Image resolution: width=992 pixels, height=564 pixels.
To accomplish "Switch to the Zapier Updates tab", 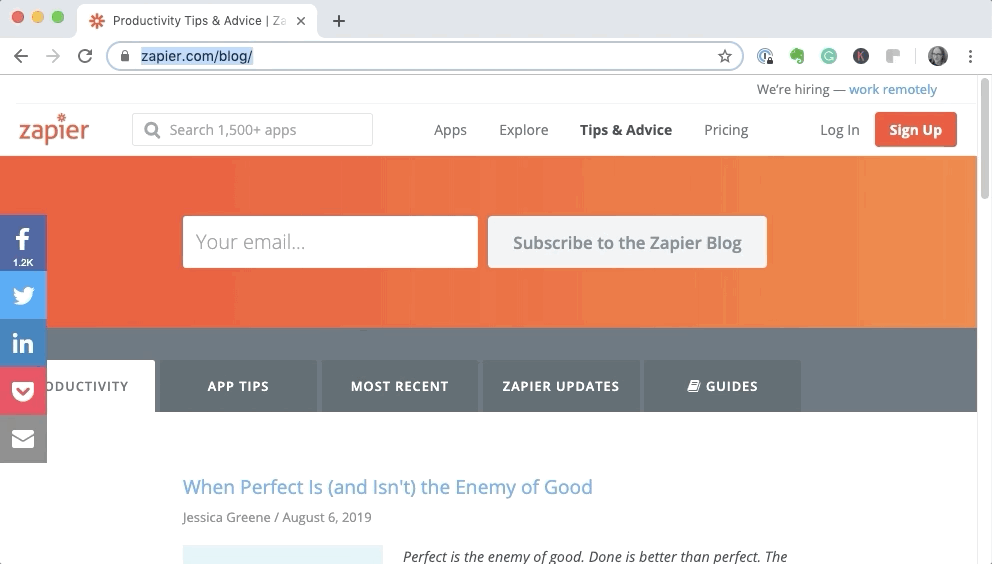I will point(561,386).
